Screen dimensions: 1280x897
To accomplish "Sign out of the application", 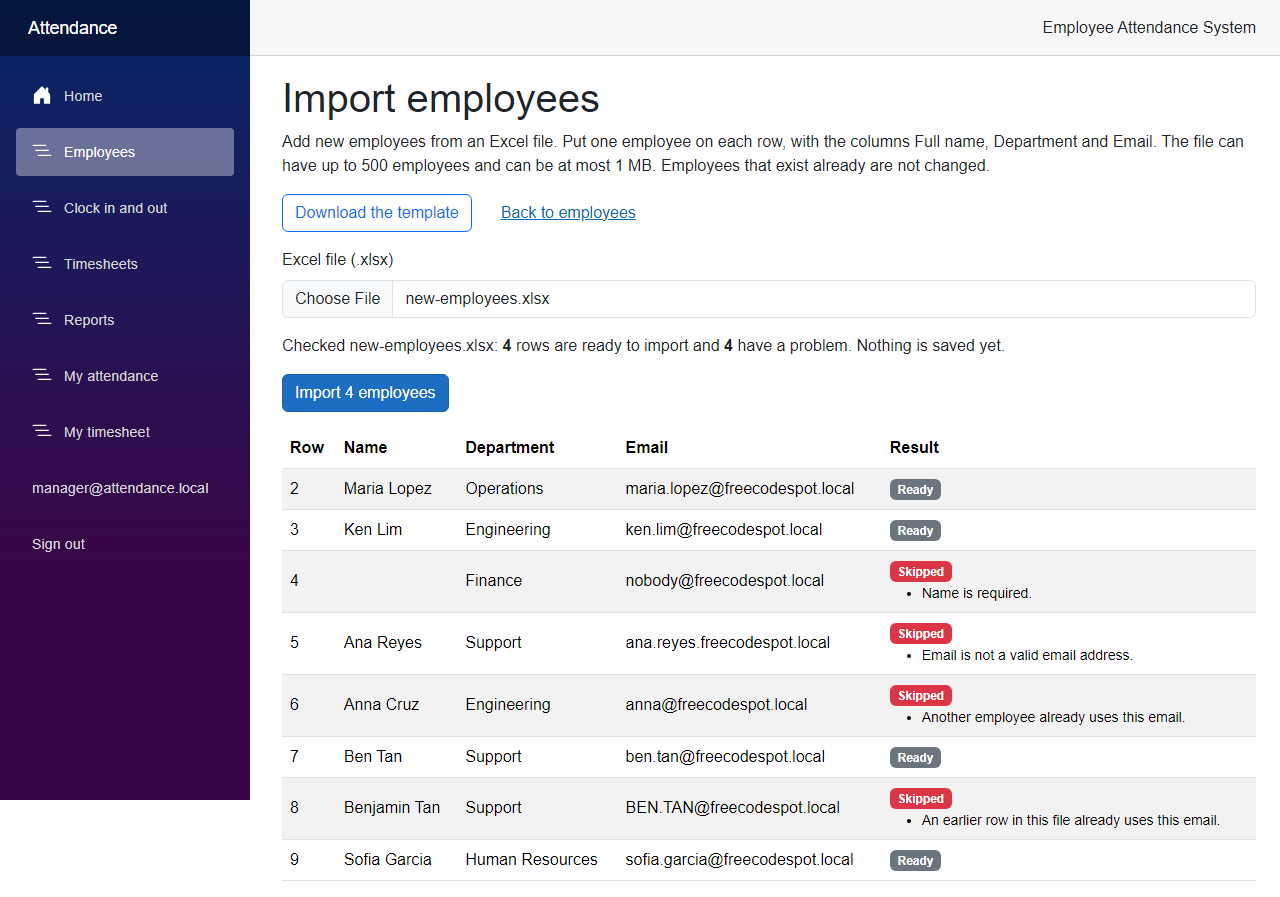I will 58,544.
